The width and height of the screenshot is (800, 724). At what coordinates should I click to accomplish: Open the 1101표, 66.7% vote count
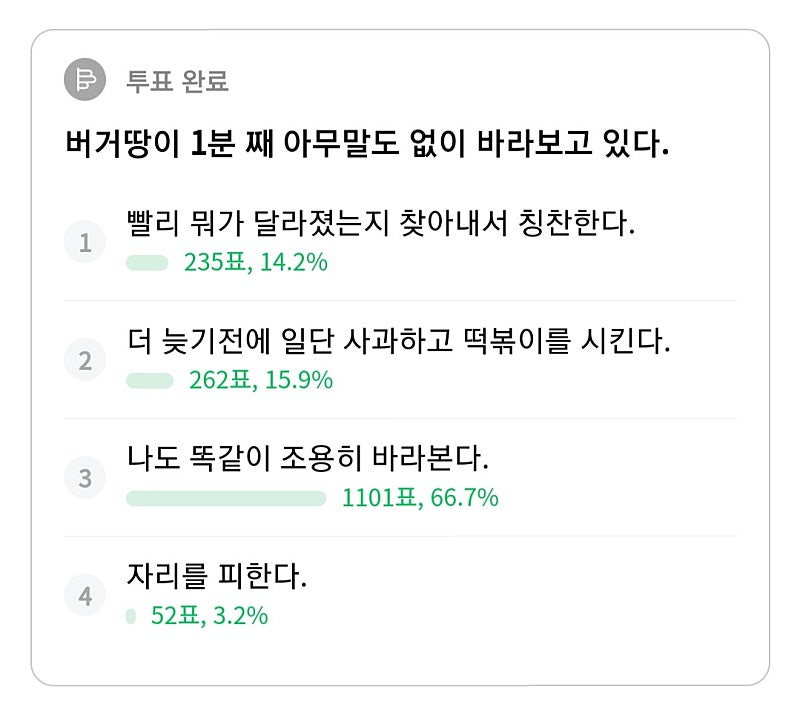point(420,498)
